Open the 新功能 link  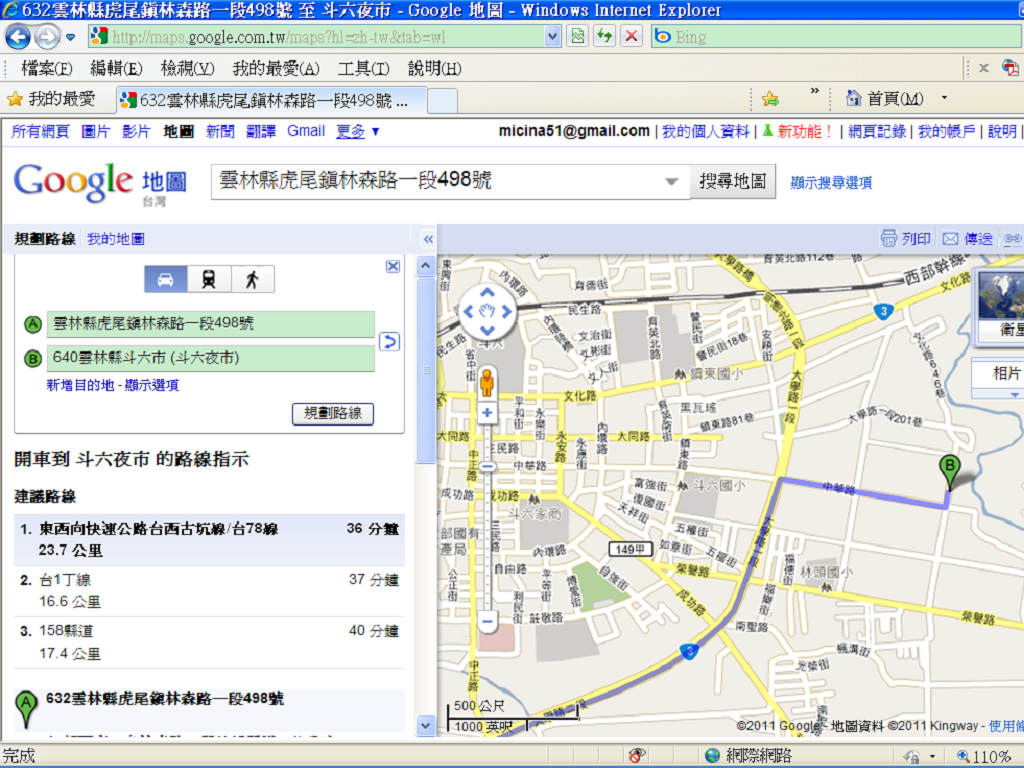click(804, 131)
